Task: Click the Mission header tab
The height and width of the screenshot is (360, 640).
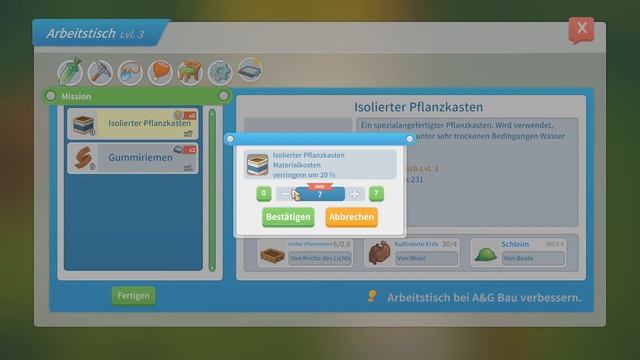Action: click(x=137, y=96)
